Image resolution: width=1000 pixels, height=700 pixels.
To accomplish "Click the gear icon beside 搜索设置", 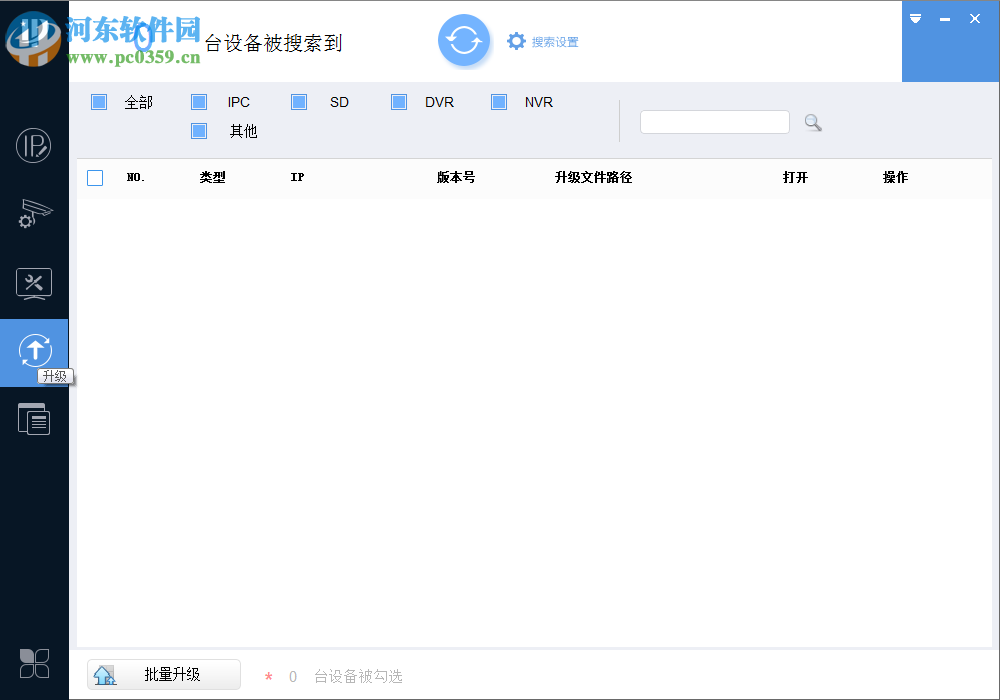I will pyautogui.click(x=516, y=41).
